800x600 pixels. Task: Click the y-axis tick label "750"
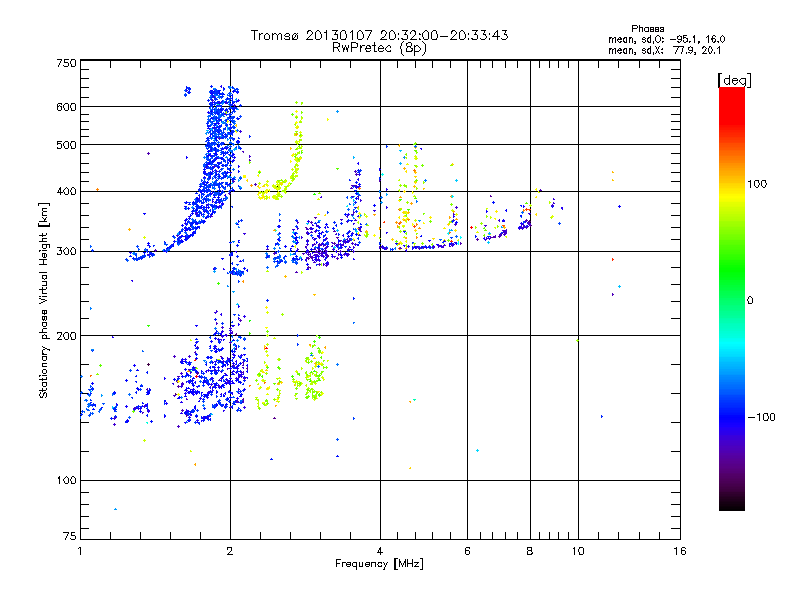click(66, 63)
